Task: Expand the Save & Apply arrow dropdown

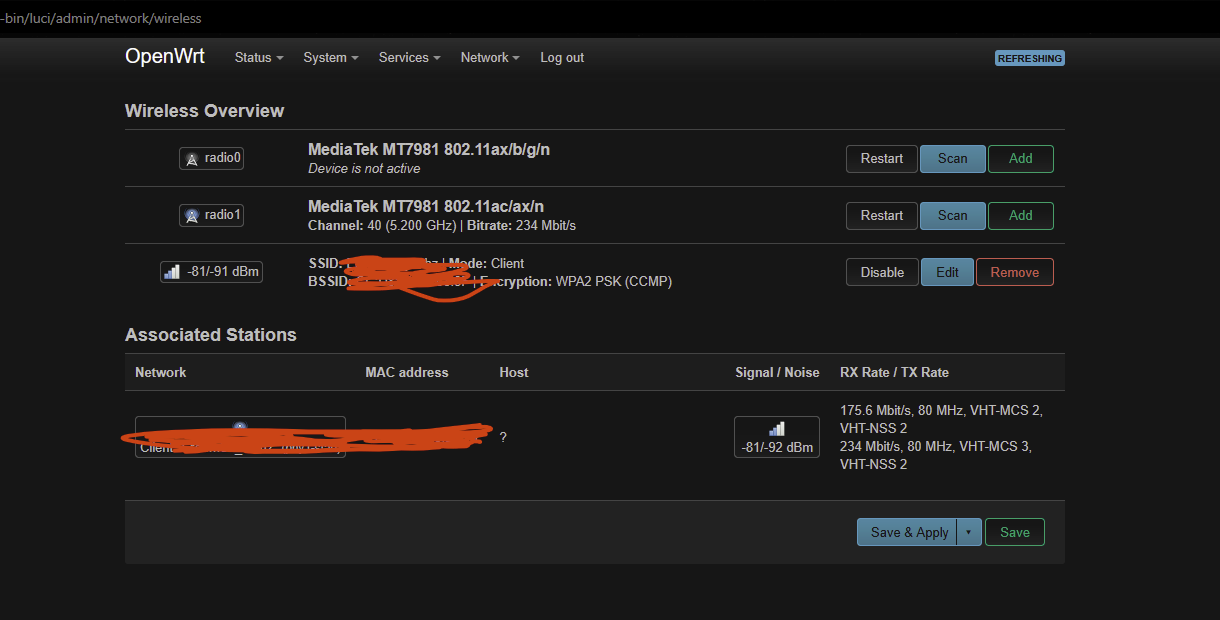Action: tap(968, 532)
